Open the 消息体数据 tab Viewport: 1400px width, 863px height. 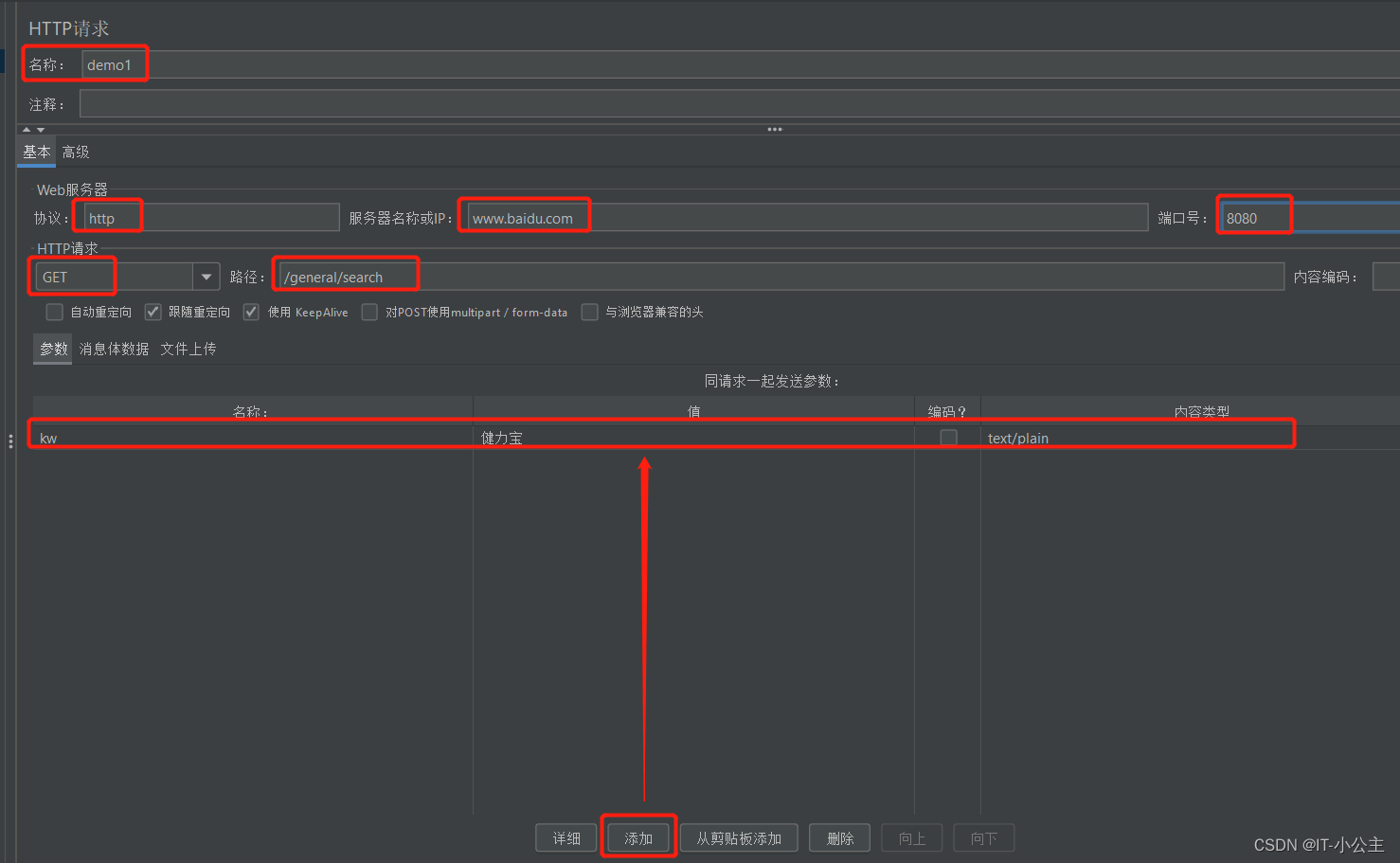(x=114, y=349)
